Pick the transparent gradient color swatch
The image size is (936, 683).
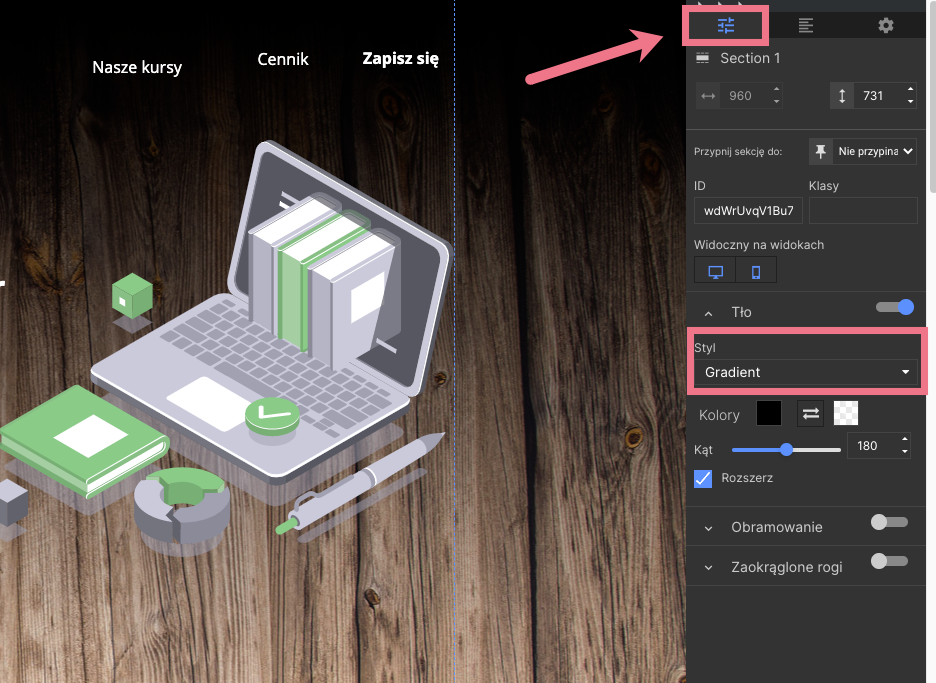pos(846,413)
